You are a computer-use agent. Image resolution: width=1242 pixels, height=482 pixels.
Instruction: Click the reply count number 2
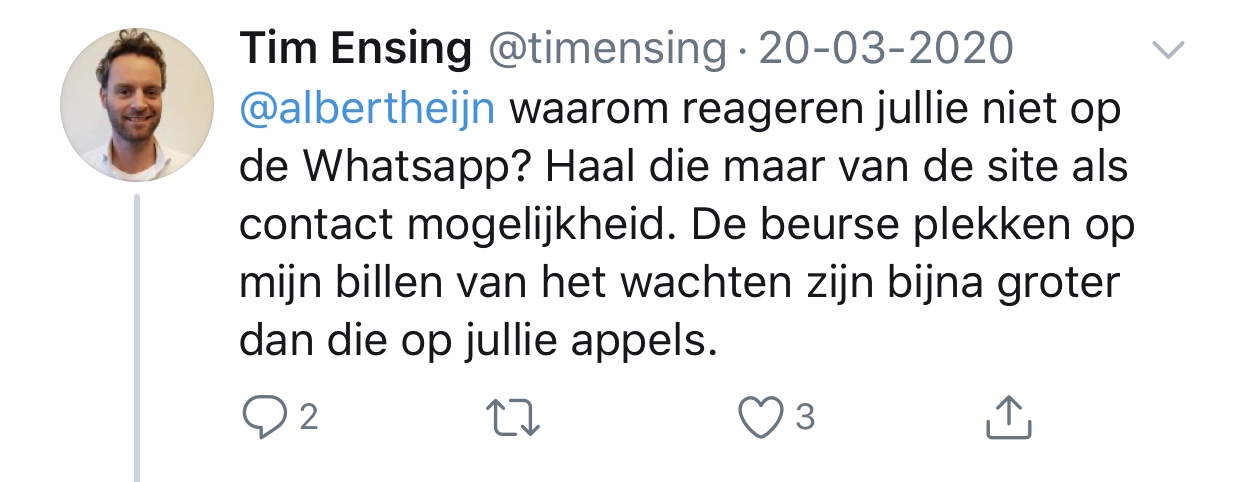308,418
